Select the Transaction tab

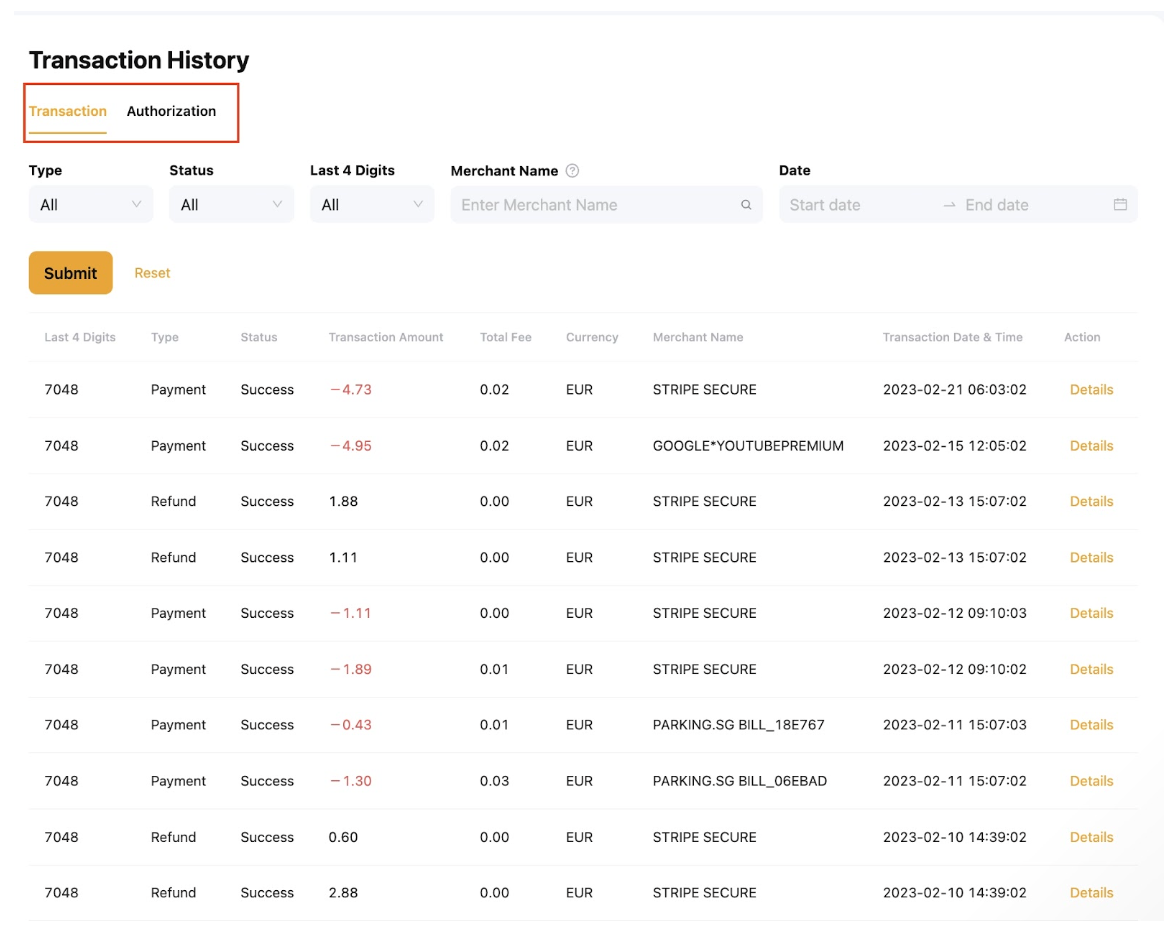[67, 111]
